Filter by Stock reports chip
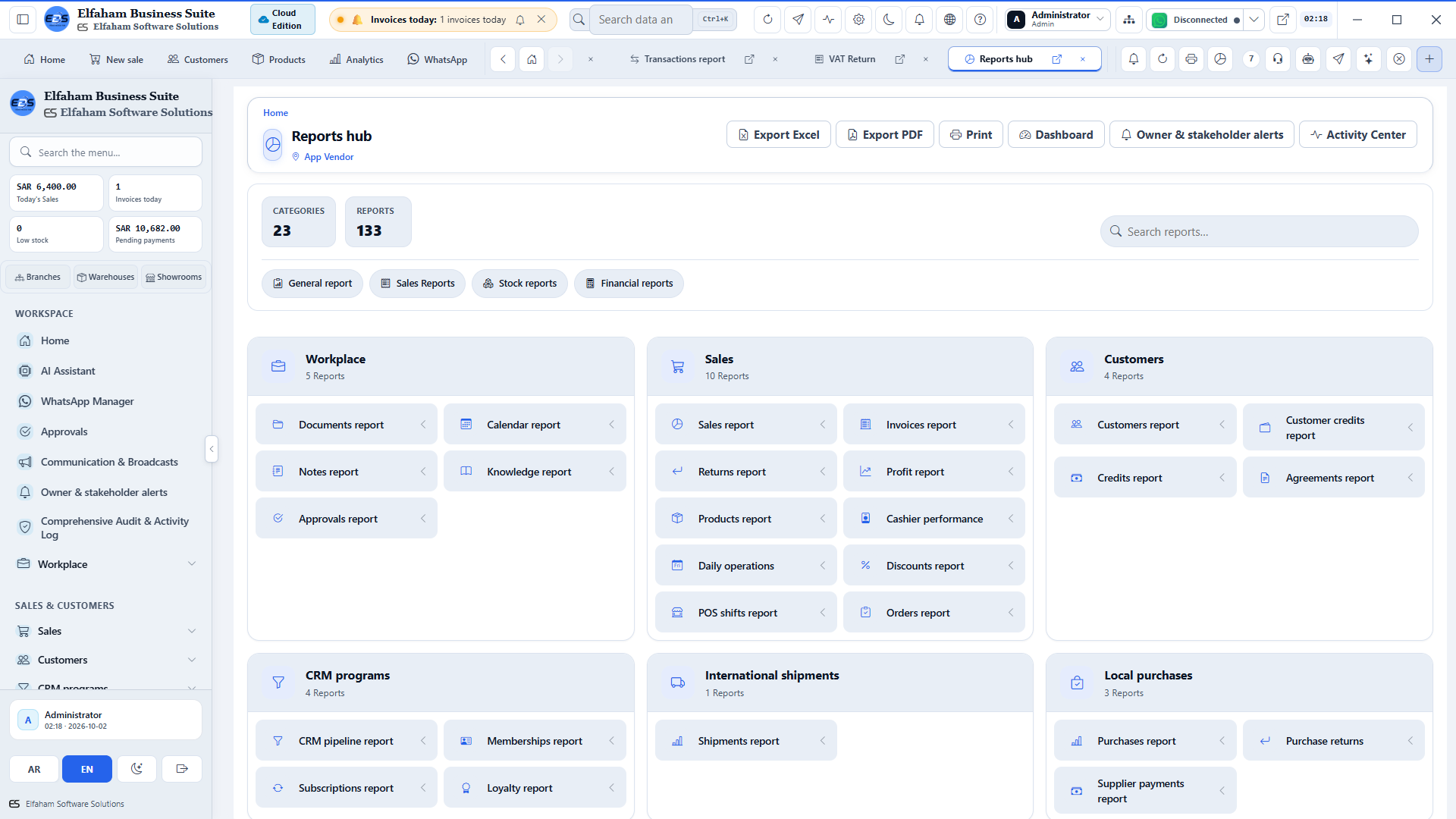The height and width of the screenshot is (819, 1456). 519,284
